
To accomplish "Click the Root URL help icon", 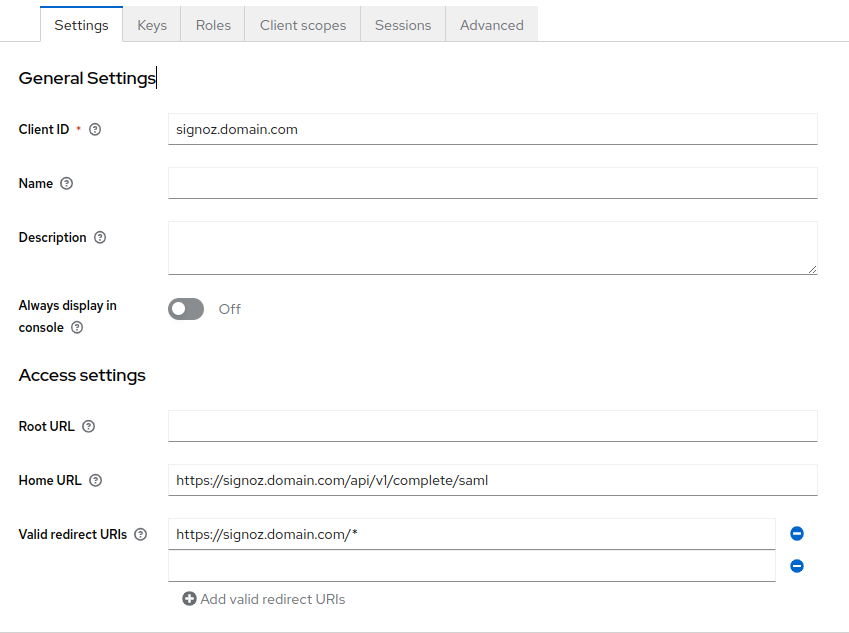I will pos(88,426).
